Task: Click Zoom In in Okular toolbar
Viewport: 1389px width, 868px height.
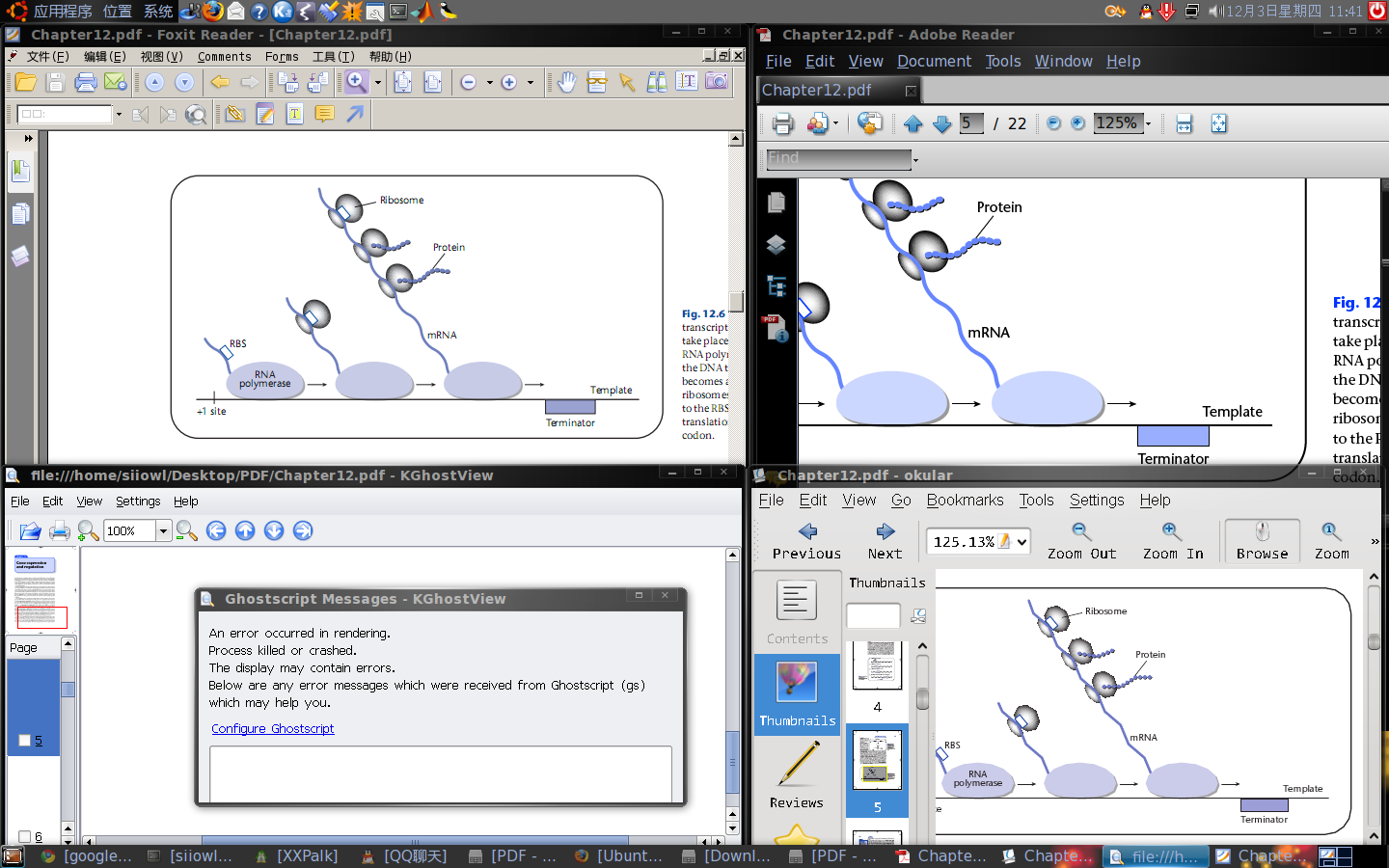Action: pyautogui.click(x=1173, y=541)
